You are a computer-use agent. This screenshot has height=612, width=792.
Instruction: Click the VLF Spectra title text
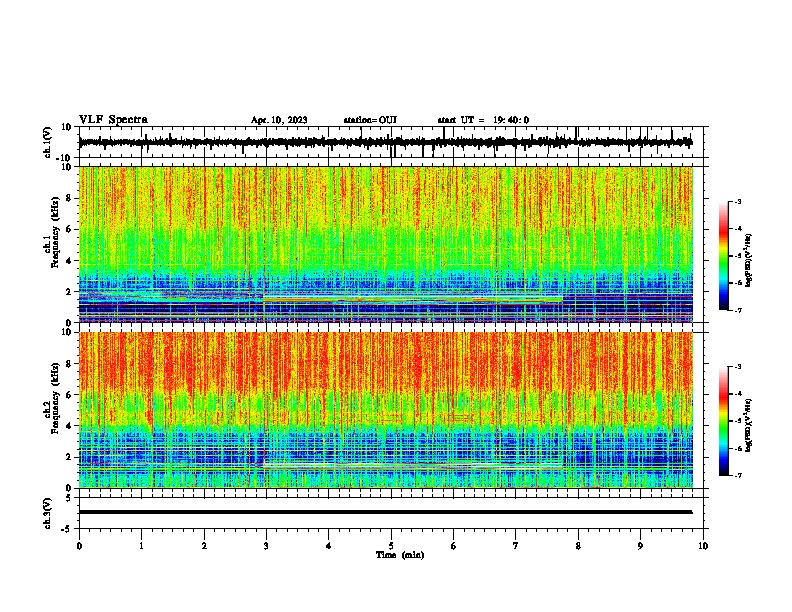point(113,120)
